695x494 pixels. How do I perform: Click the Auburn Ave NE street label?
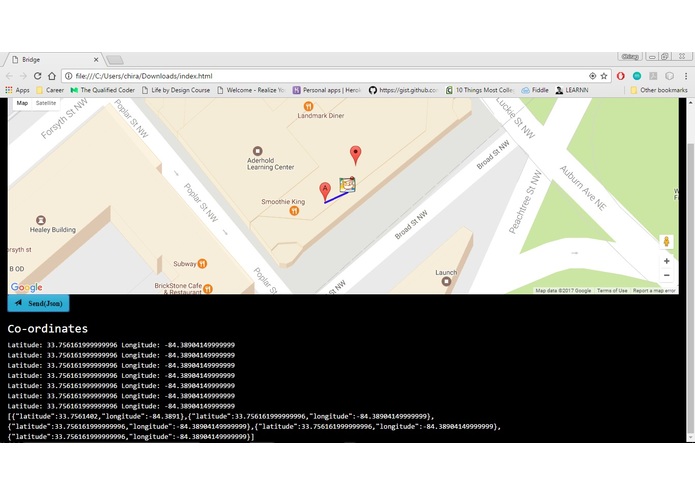pyautogui.click(x=582, y=188)
